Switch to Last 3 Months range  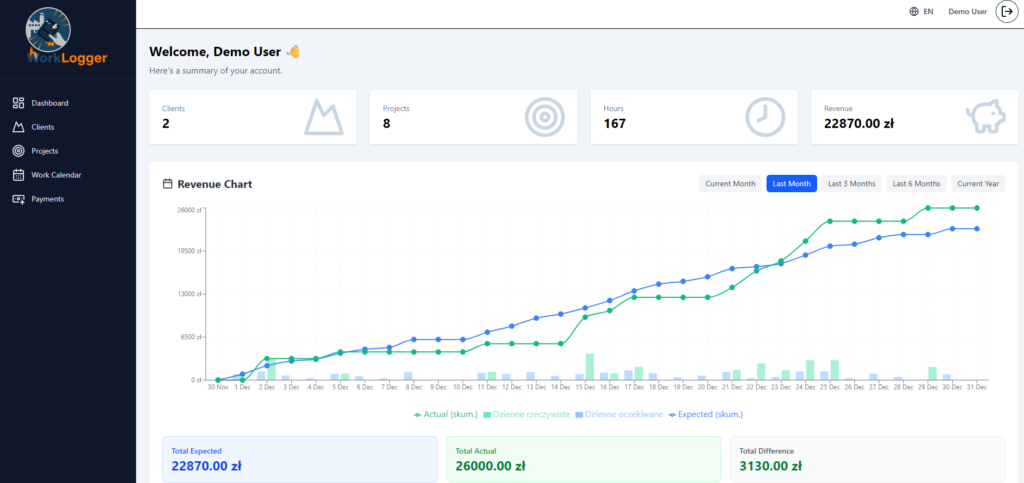click(x=851, y=183)
